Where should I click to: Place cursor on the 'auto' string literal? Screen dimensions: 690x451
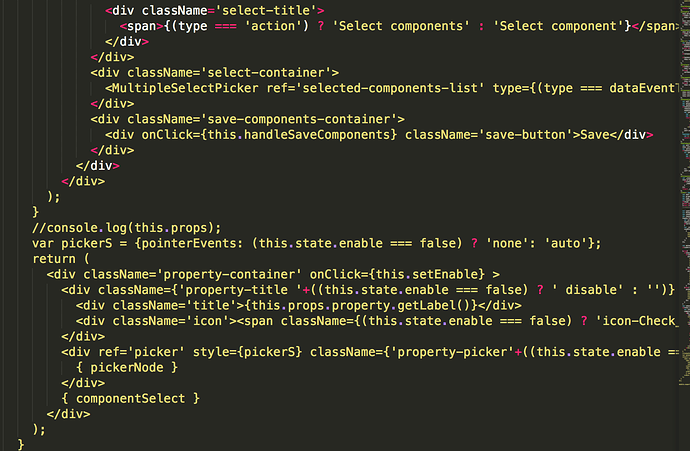point(565,243)
